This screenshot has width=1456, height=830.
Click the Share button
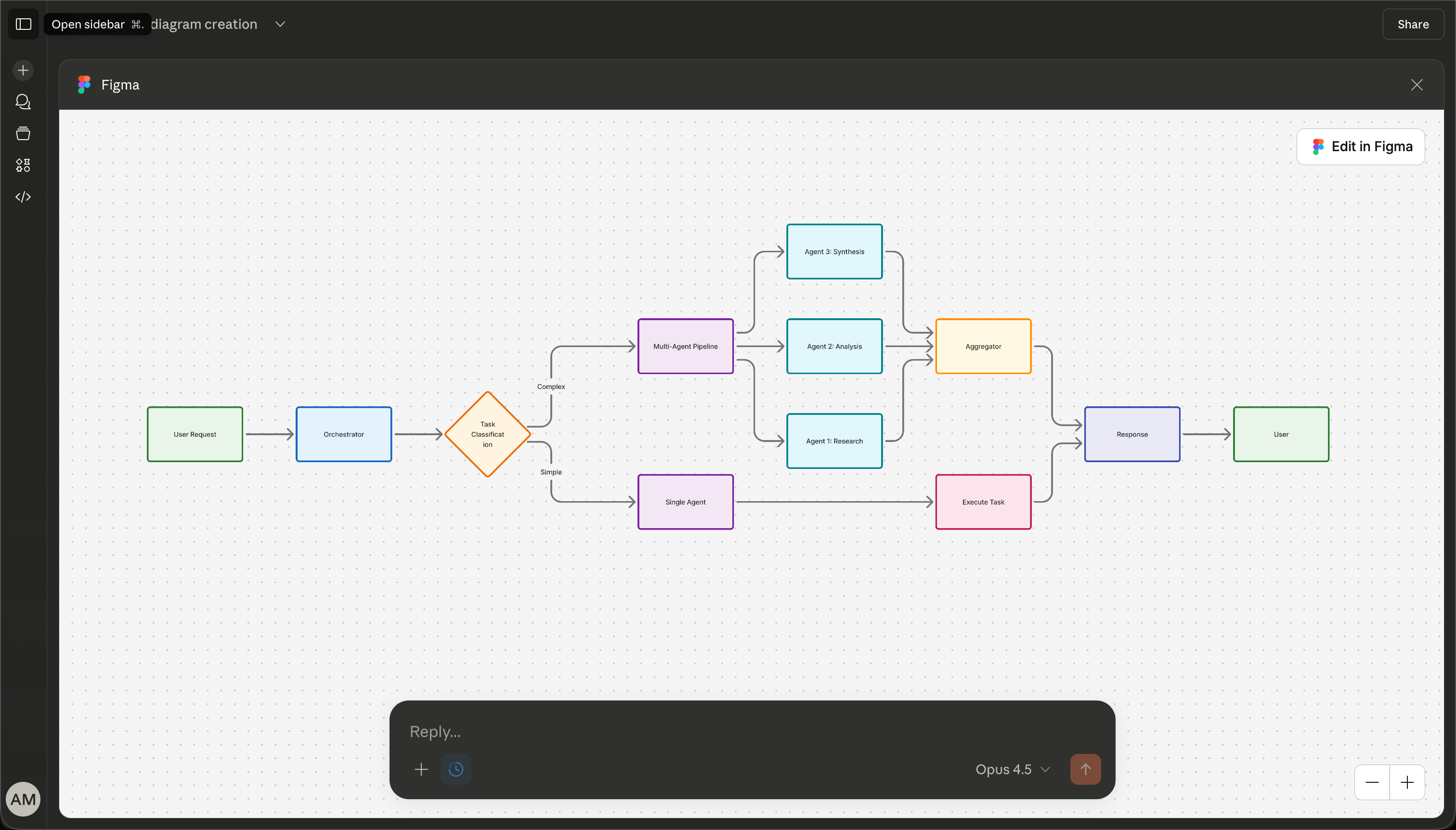(1413, 24)
